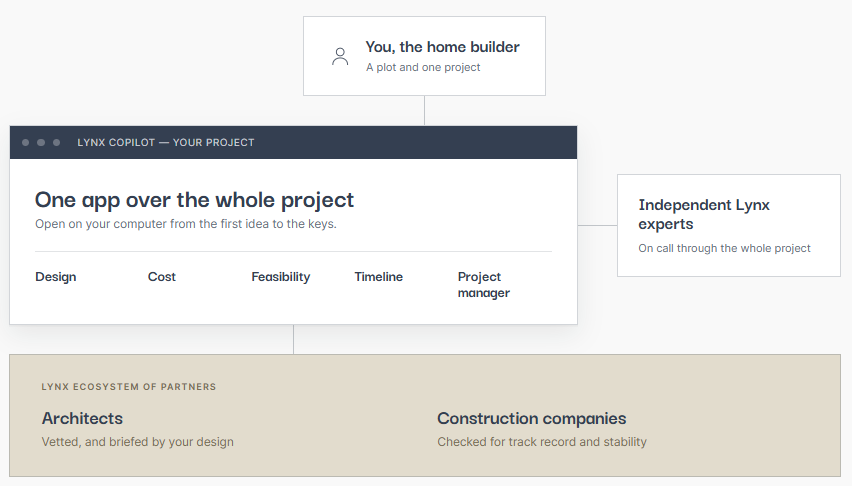Screen dimensions: 852x486
Task: Click the 'LYNX COPILOT — YOUR PROJECT' title
Action: [166, 142]
